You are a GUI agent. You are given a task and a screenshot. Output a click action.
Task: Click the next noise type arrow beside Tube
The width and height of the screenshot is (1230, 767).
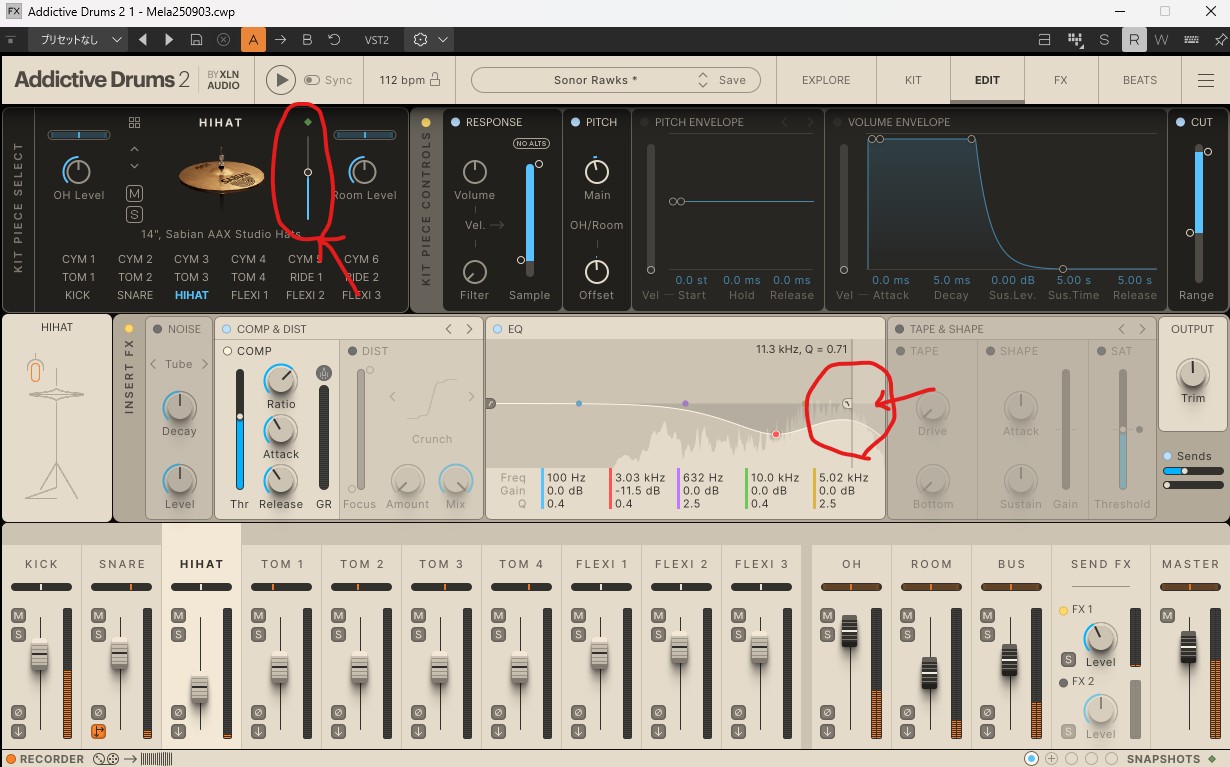[x=205, y=364]
